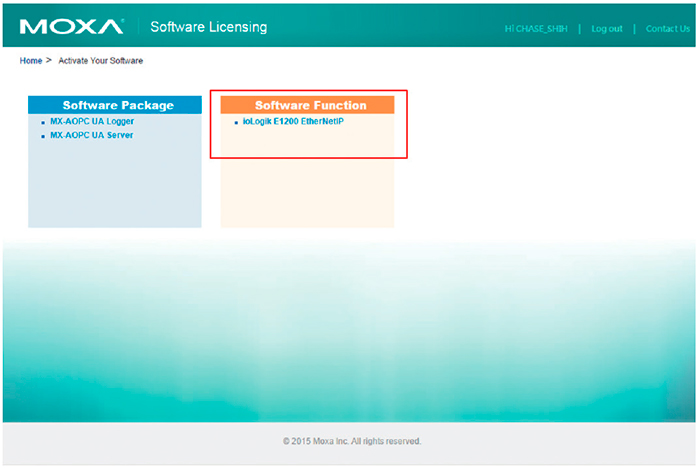
Task: Click the Software Licensing header title
Action: click(208, 27)
